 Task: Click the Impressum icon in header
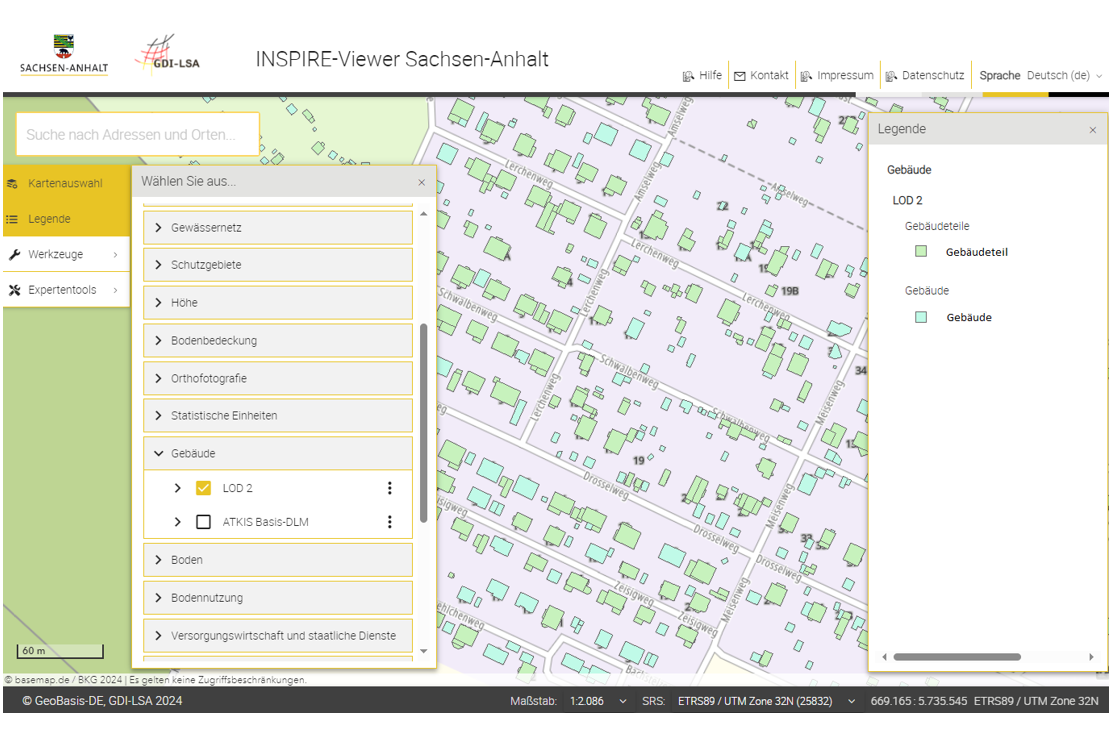(806, 76)
